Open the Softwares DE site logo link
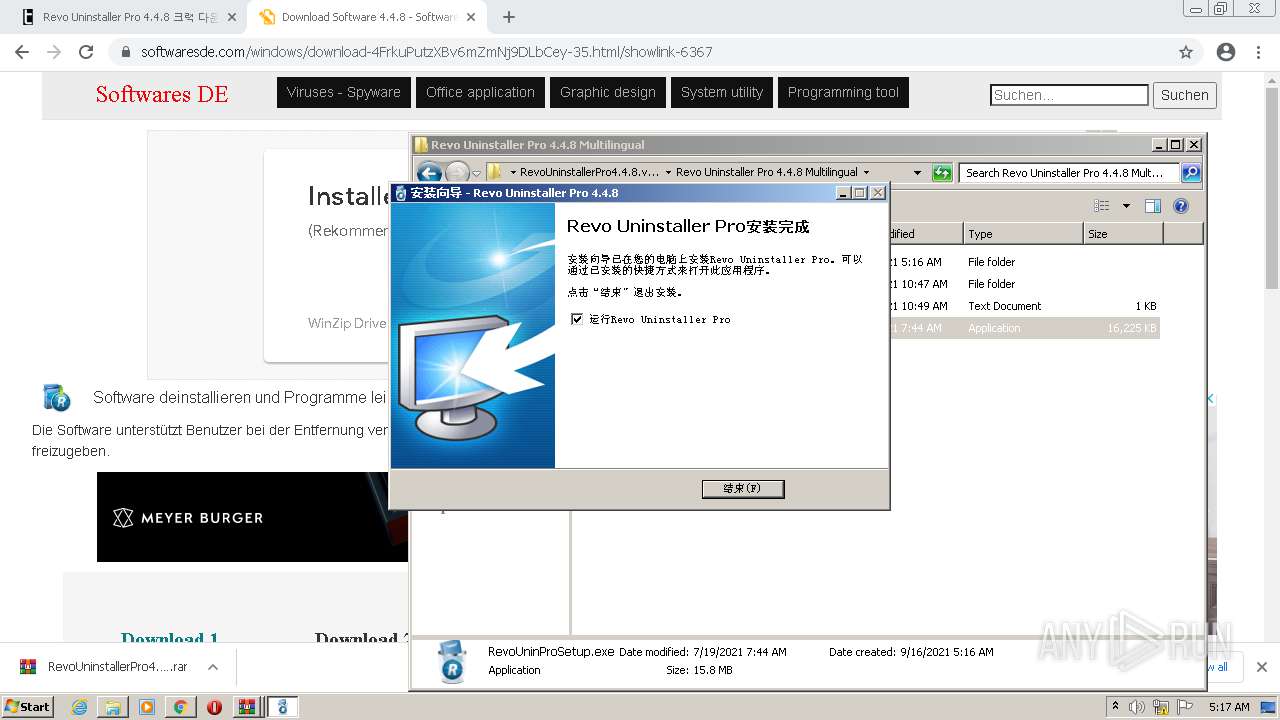Image resolution: width=1280 pixels, height=720 pixels. [x=162, y=94]
